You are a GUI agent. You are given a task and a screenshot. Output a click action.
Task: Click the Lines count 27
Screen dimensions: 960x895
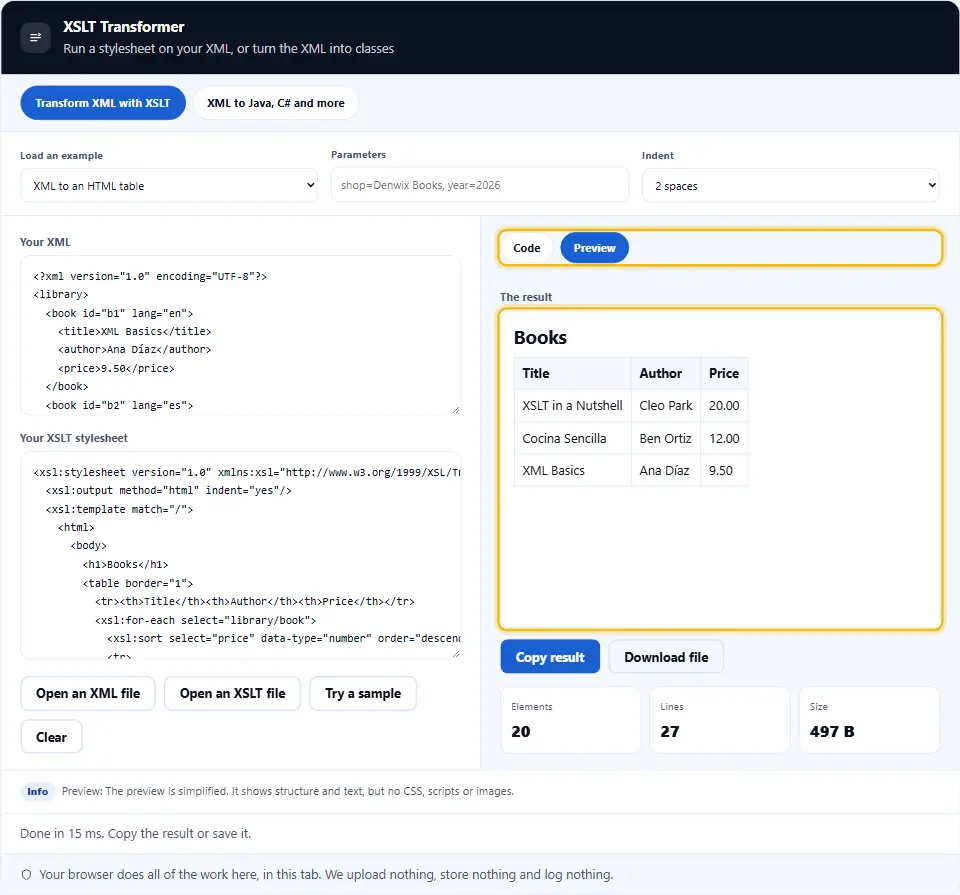(x=670, y=732)
